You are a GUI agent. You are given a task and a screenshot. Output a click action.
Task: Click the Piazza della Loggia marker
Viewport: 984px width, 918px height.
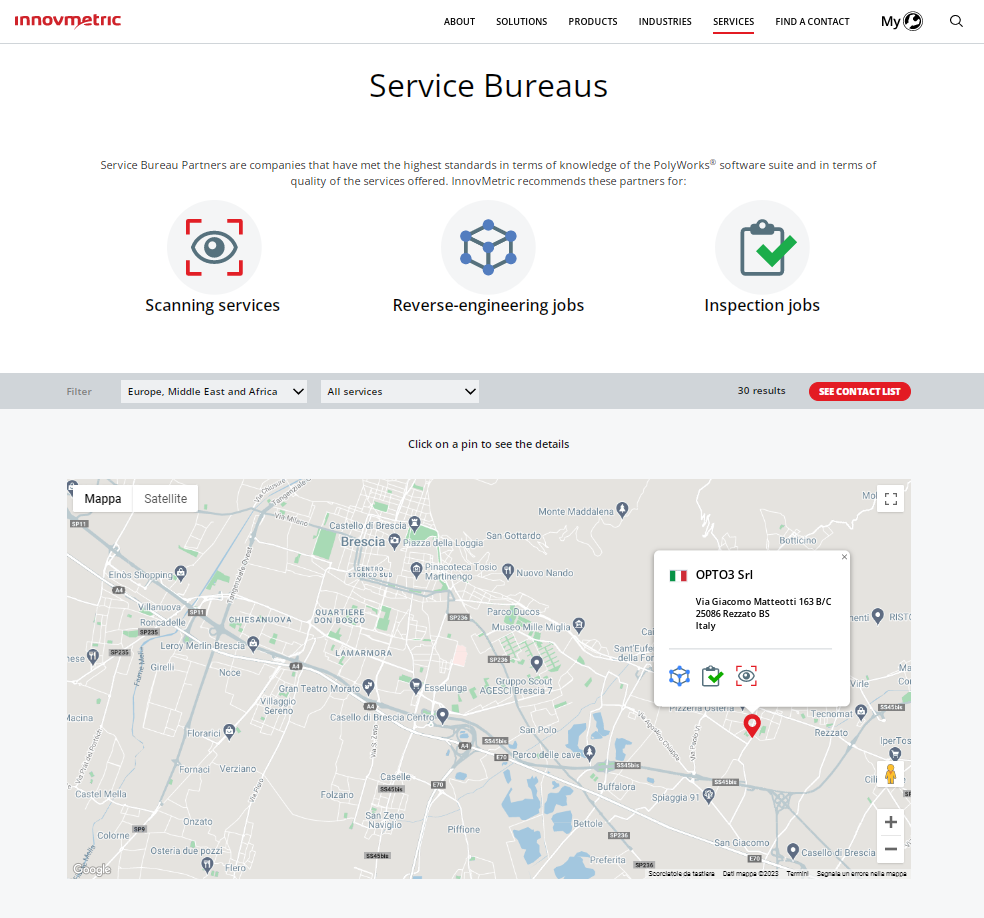(394, 541)
